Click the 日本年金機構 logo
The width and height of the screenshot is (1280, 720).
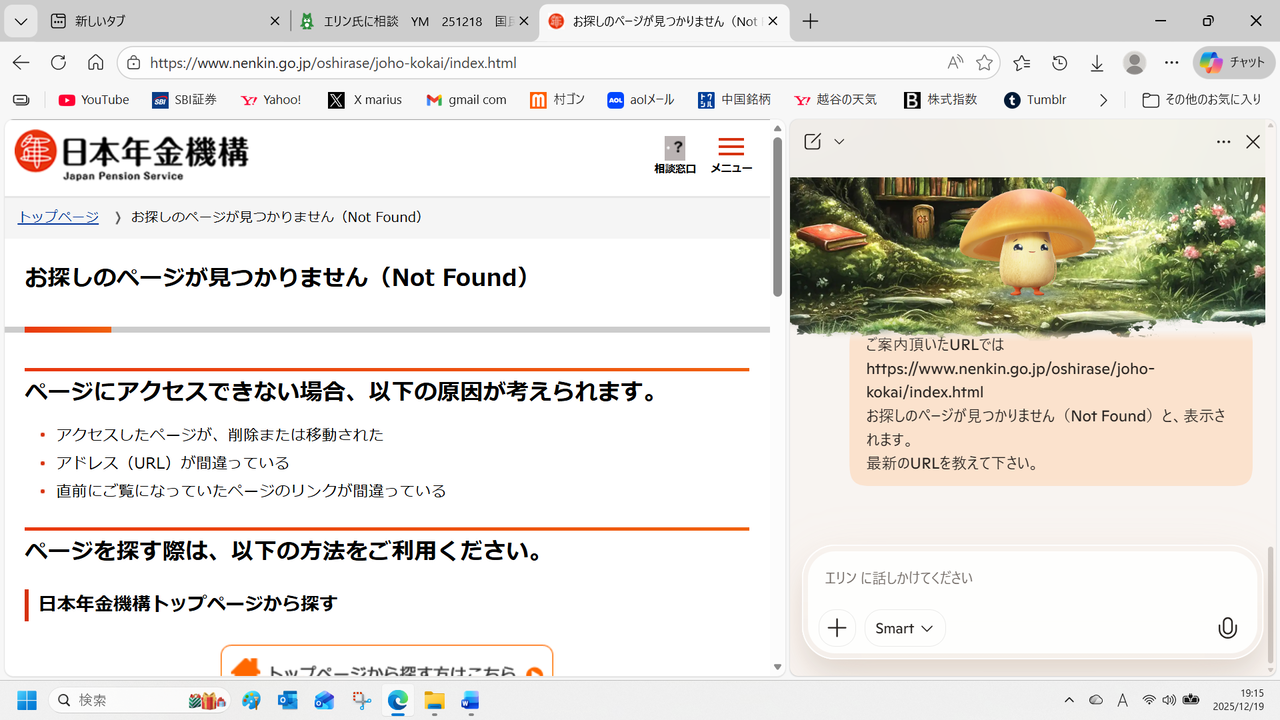(131, 155)
